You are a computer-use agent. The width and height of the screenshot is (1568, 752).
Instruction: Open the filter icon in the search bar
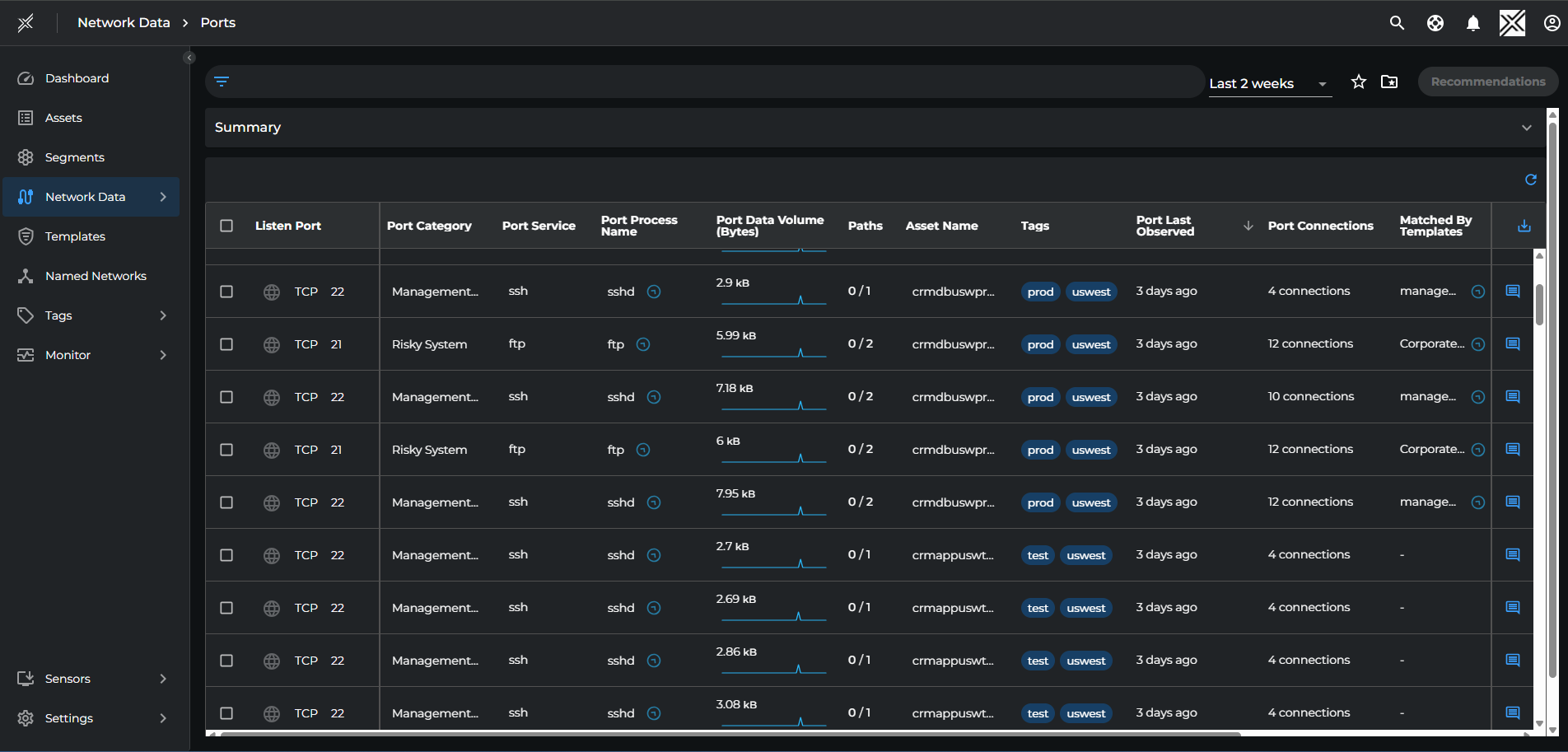(x=222, y=82)
